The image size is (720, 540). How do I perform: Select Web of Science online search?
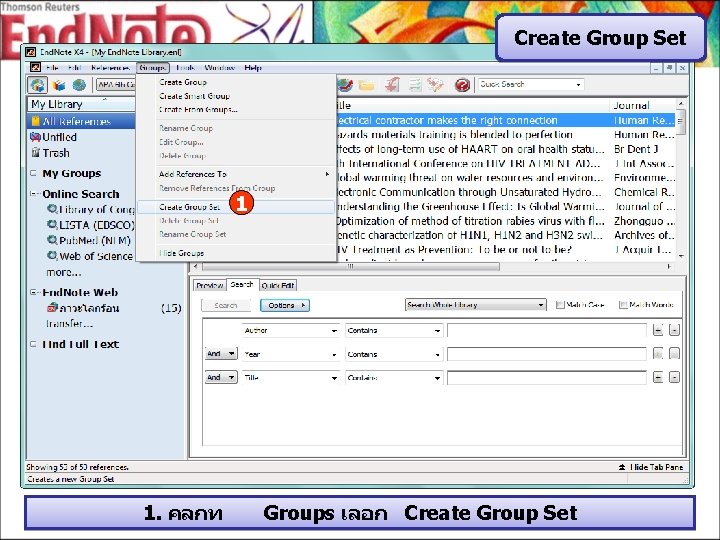coord(90,256)
